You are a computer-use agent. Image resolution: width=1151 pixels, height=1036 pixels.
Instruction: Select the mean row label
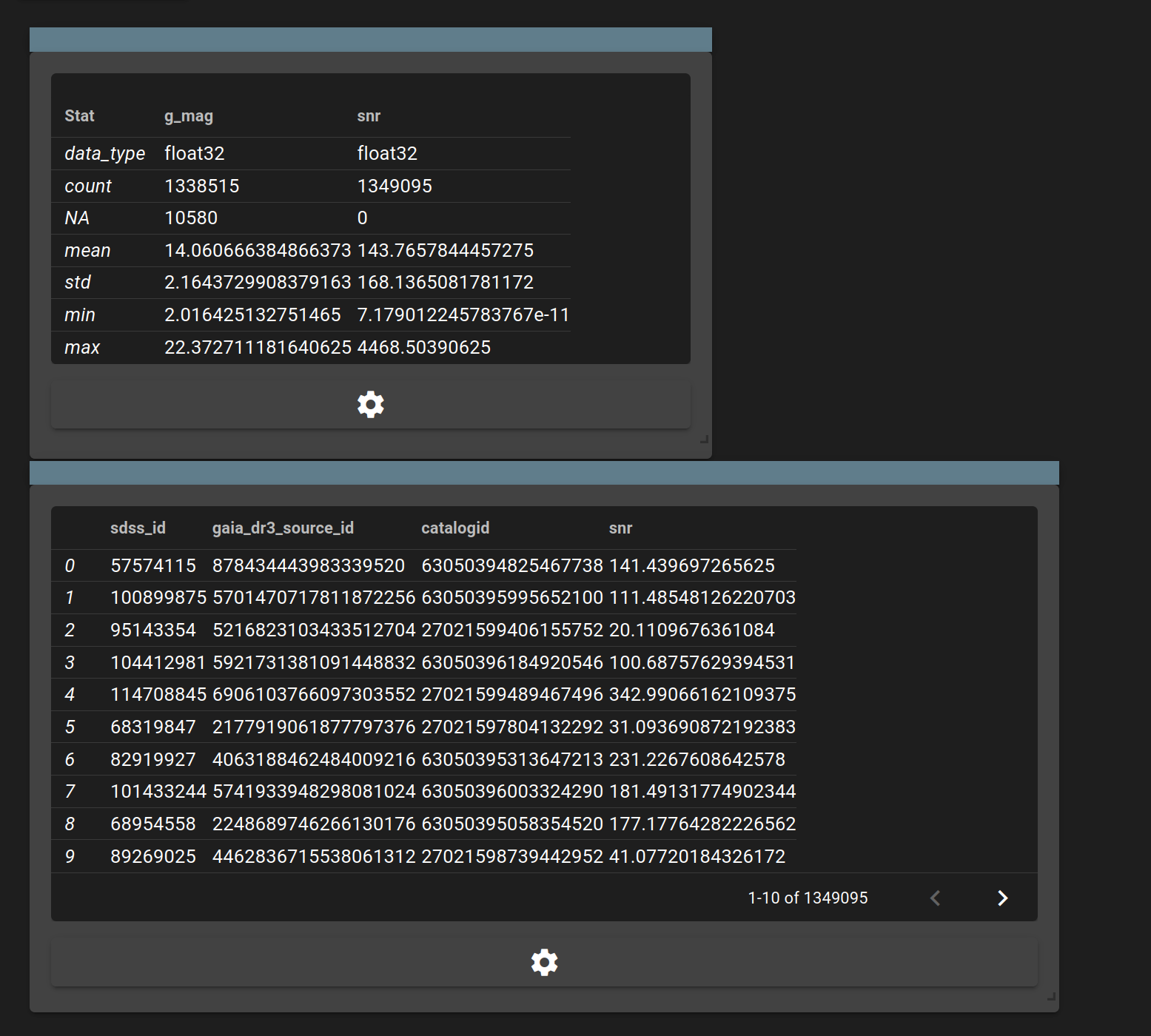[x=87, y=250]
